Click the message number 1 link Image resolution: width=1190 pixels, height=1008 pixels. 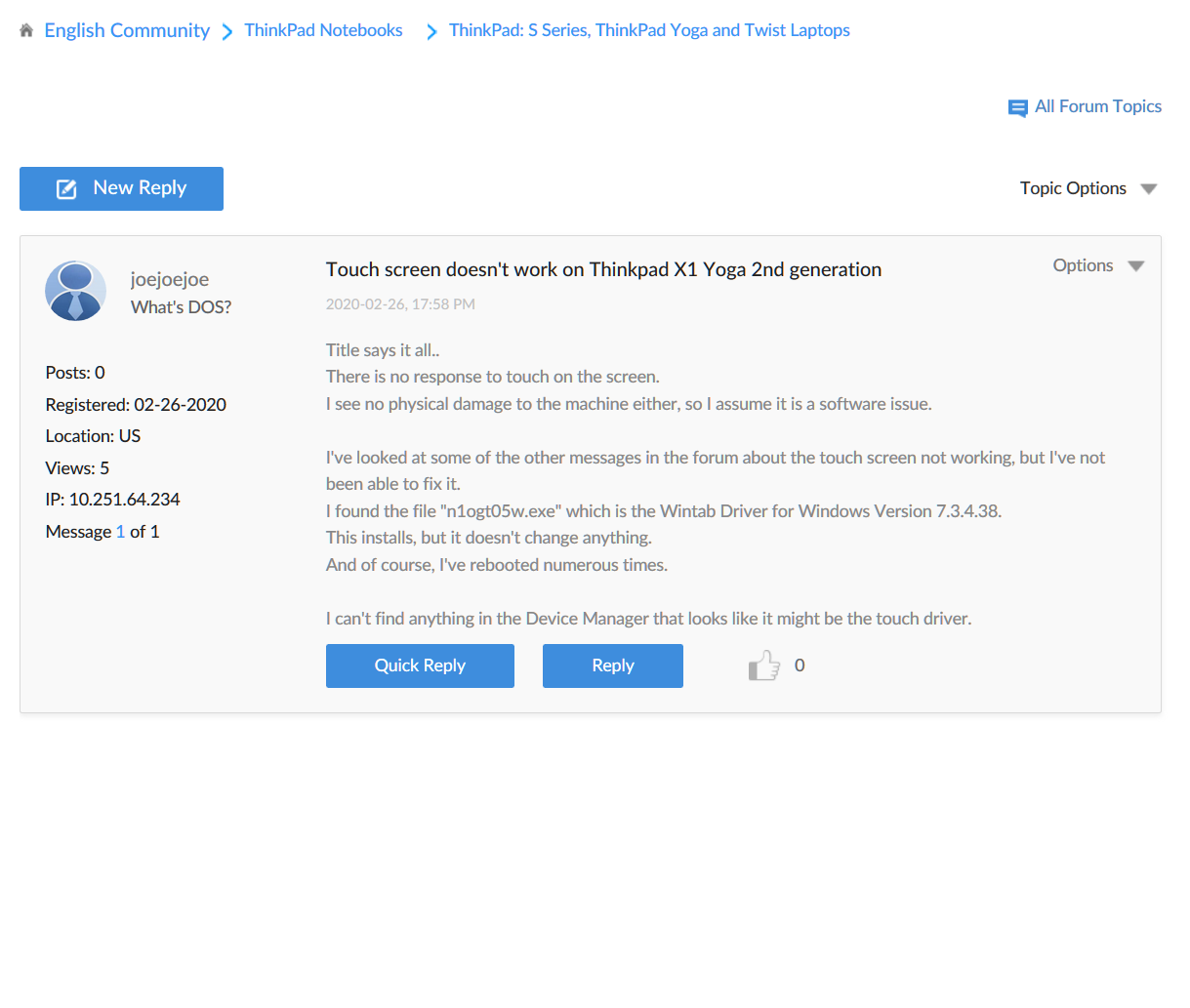pos(120,531)
